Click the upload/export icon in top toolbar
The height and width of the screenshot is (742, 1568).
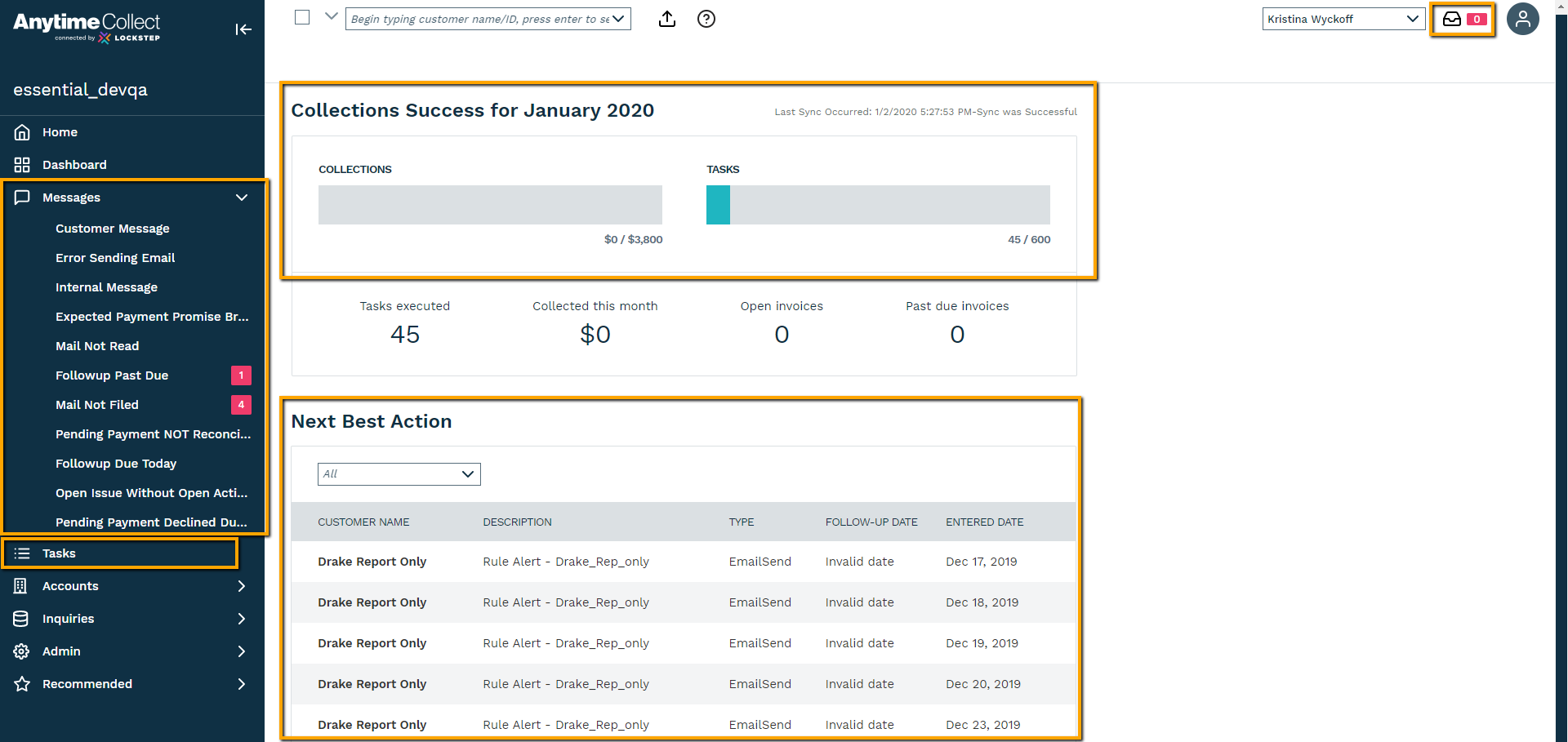click(667, 19)
